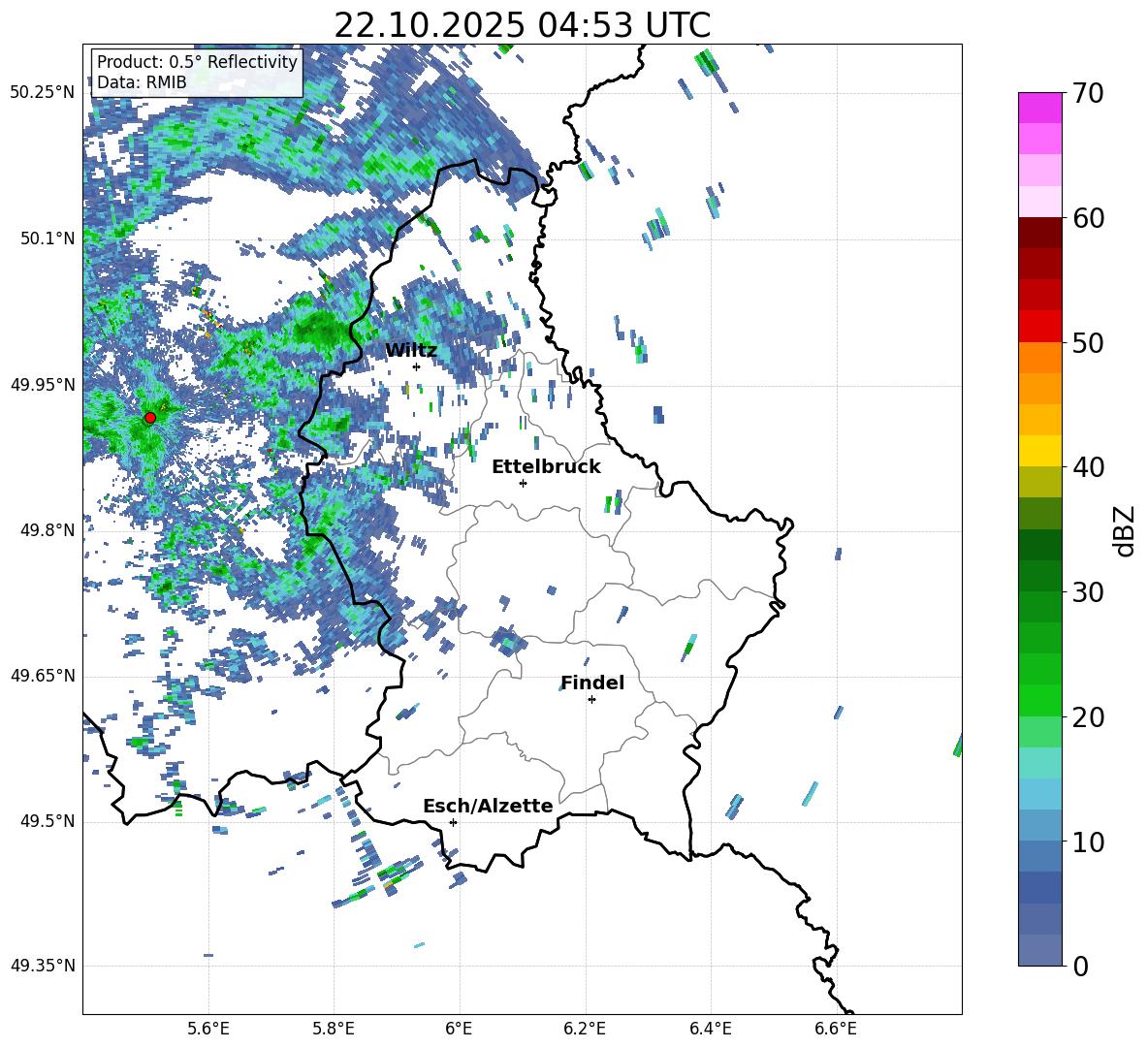Click the orange colorbar swatch below 50
The image size is (1148, 1048).
coord(1039,358)
